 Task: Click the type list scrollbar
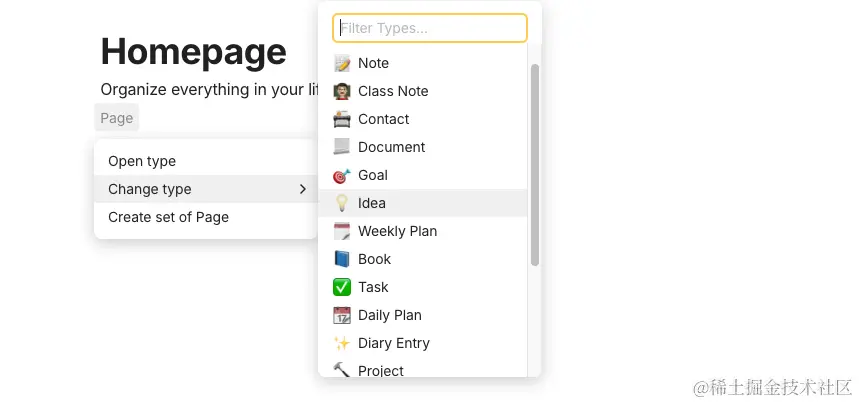(x=534, y=164)
